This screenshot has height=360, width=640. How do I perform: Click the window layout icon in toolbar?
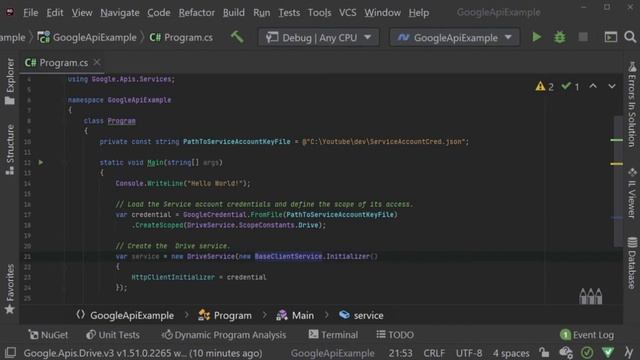[611, 37]
